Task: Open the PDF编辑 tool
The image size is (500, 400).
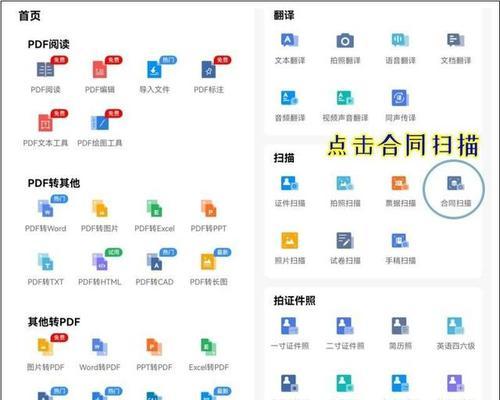Action: [x=100, y=70]
